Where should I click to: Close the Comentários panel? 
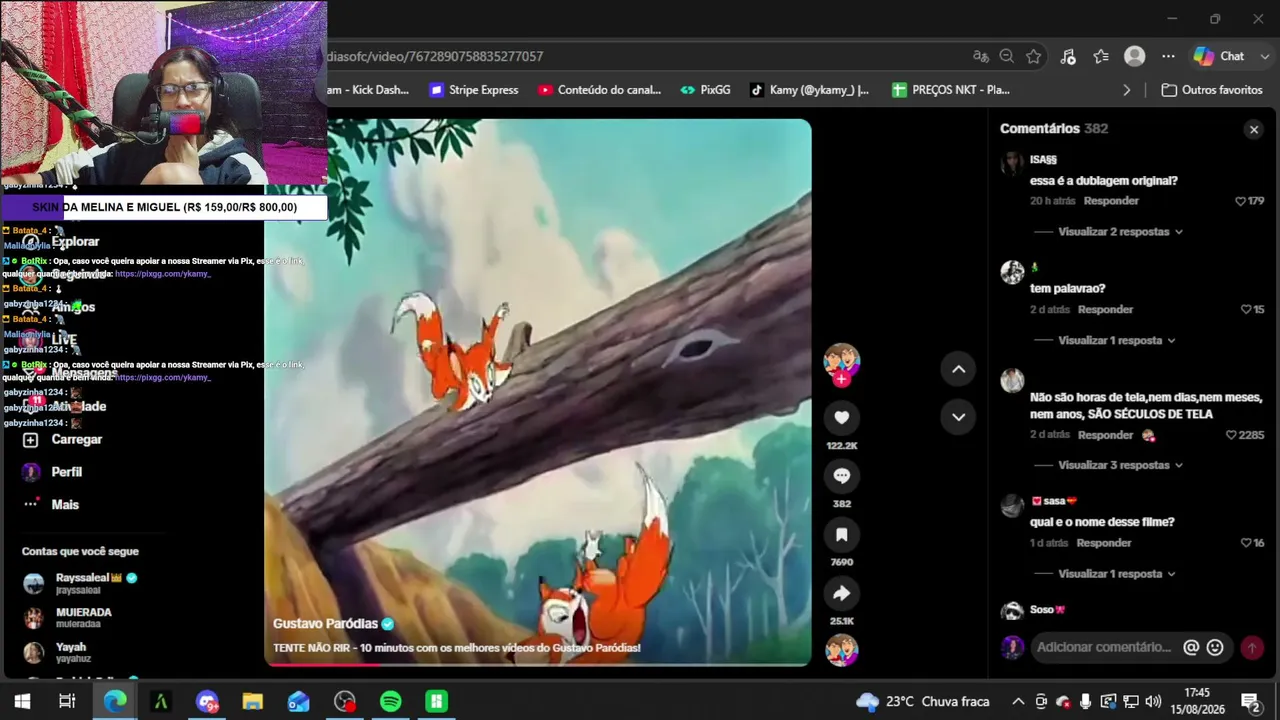[1253, 129]
